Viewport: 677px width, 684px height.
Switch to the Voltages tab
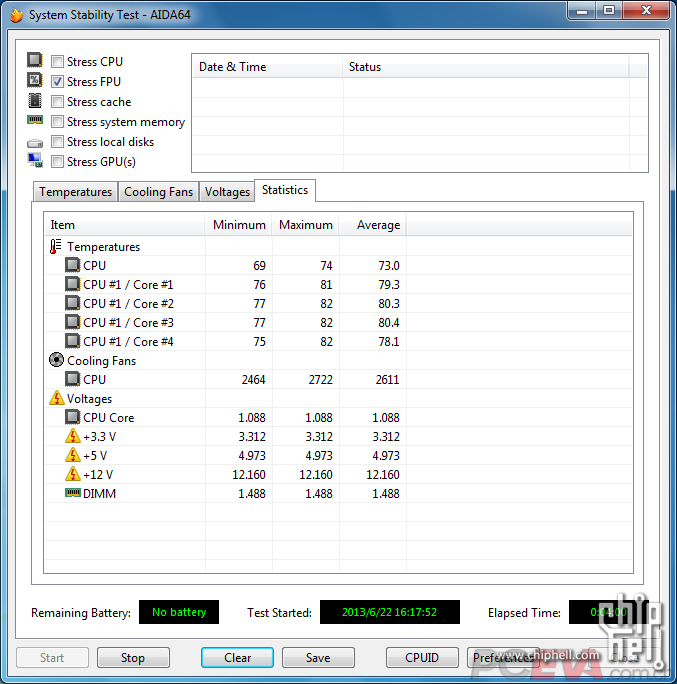pyautogui.click(x=227, y=192)
